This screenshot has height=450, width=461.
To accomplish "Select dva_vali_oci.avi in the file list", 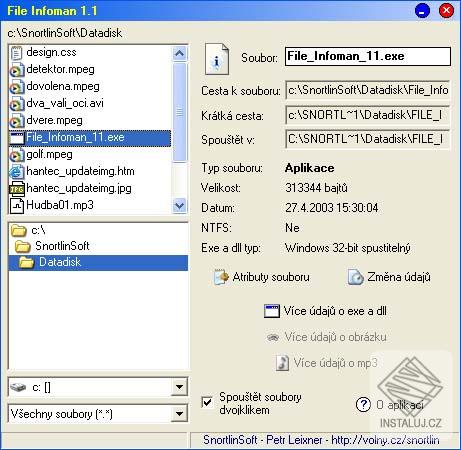I will click(90, 104).
